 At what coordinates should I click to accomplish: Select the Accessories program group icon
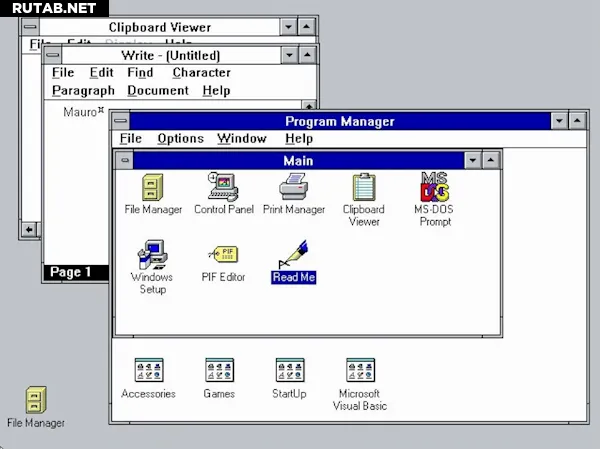pyautogui.click(x=148, y=371)
